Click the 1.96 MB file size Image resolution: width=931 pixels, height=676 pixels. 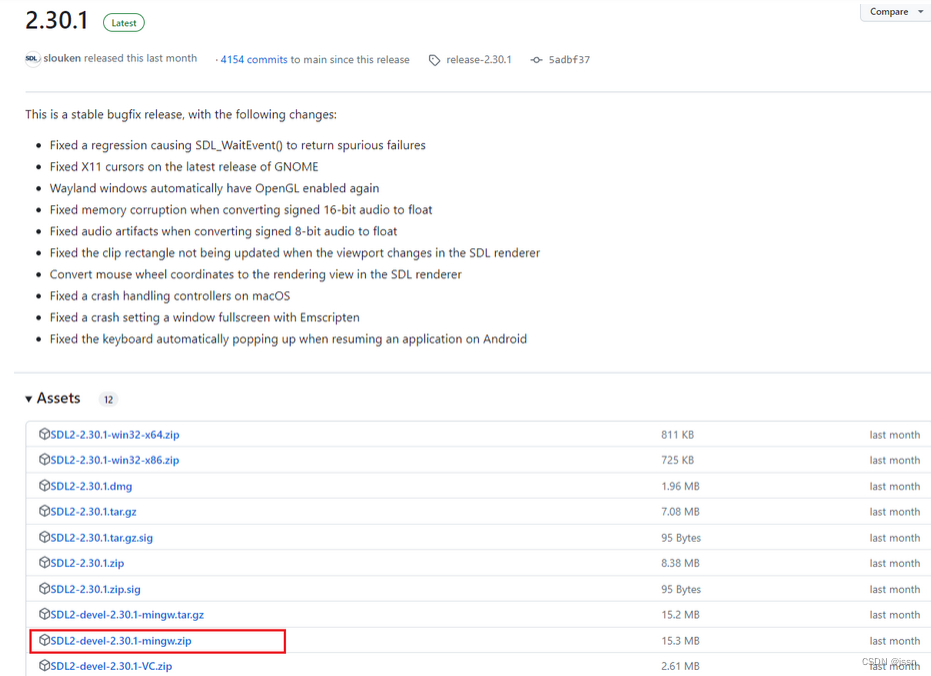pyautogui.click(x=680, y=486)
